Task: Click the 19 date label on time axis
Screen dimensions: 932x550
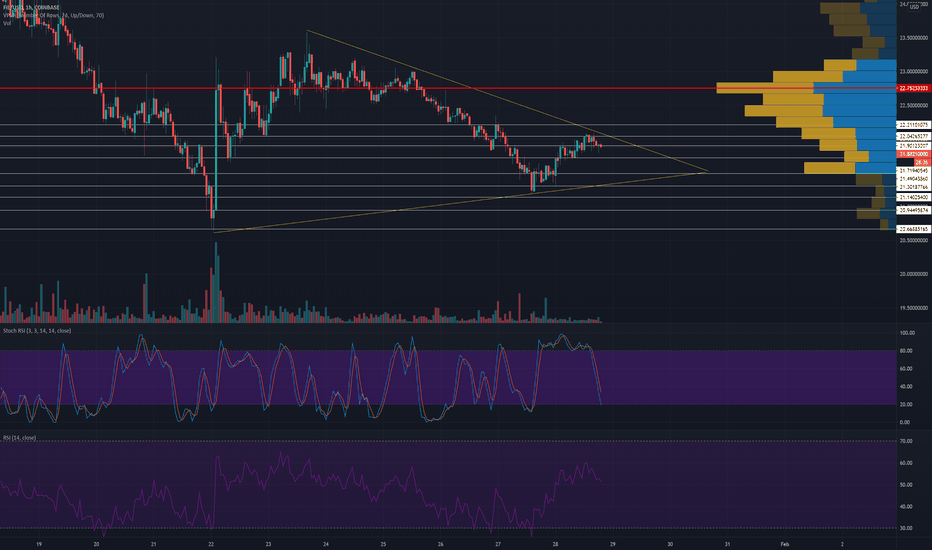Action: click(39, 544)
